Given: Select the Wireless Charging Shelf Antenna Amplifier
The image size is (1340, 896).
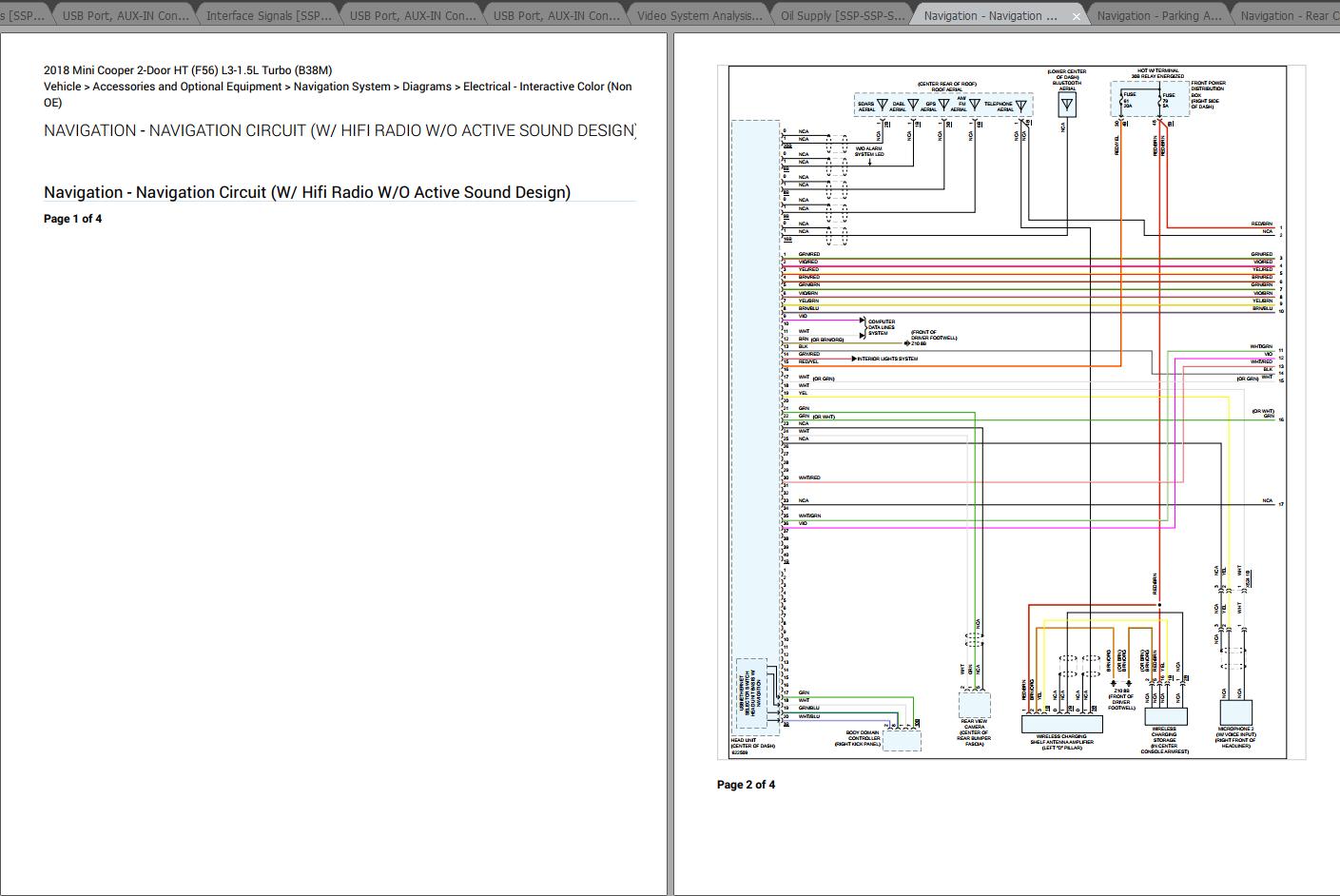Looking at the screenshot, I should 1061,724.
